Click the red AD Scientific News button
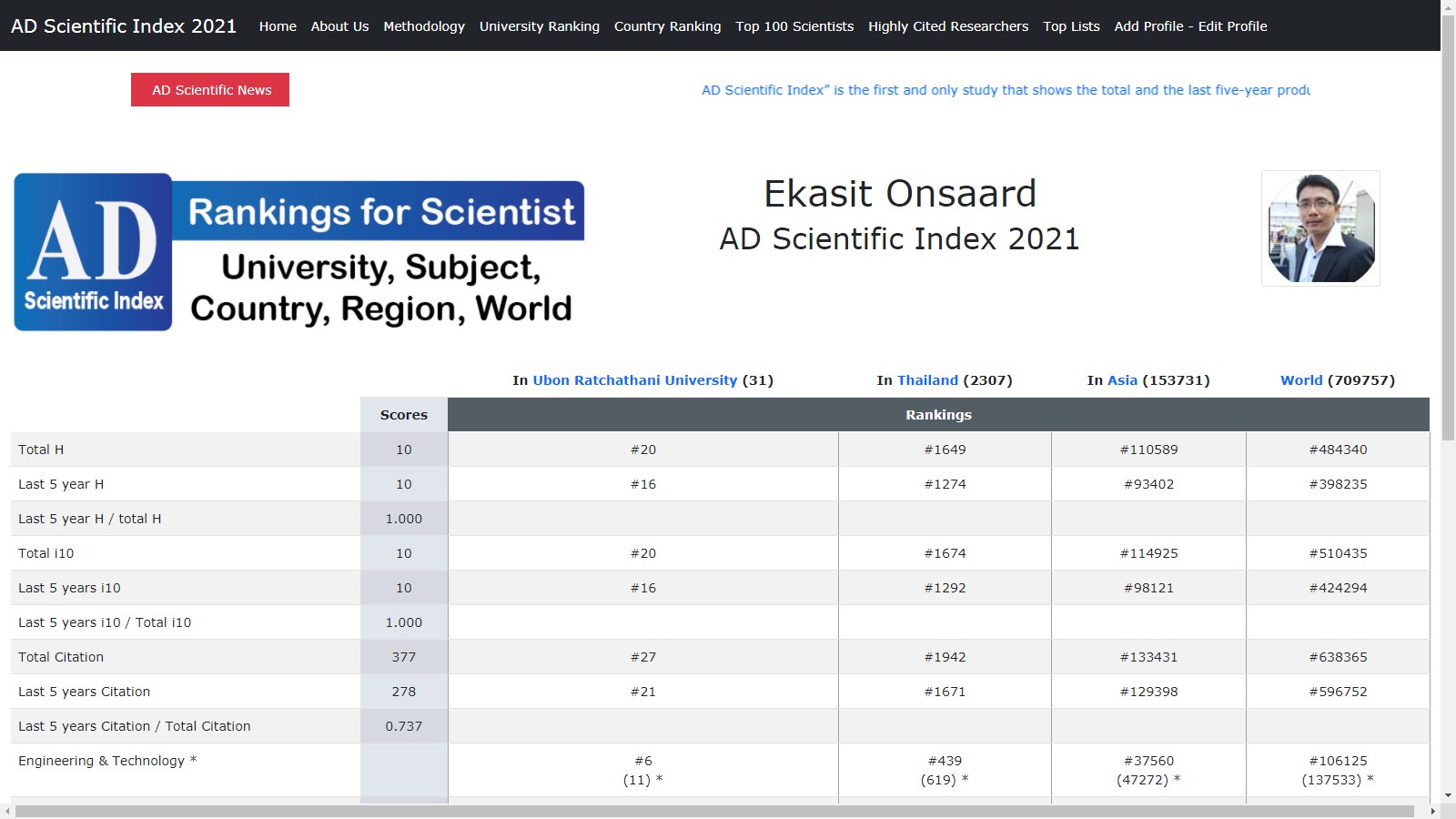1456x819 pixels. point(210,89)
